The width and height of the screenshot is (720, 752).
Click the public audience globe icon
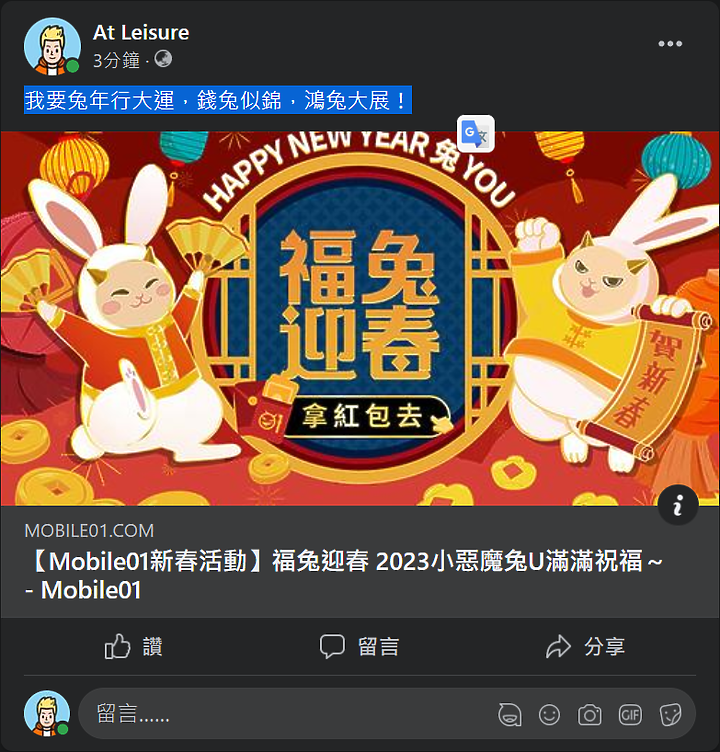[163, 59]
